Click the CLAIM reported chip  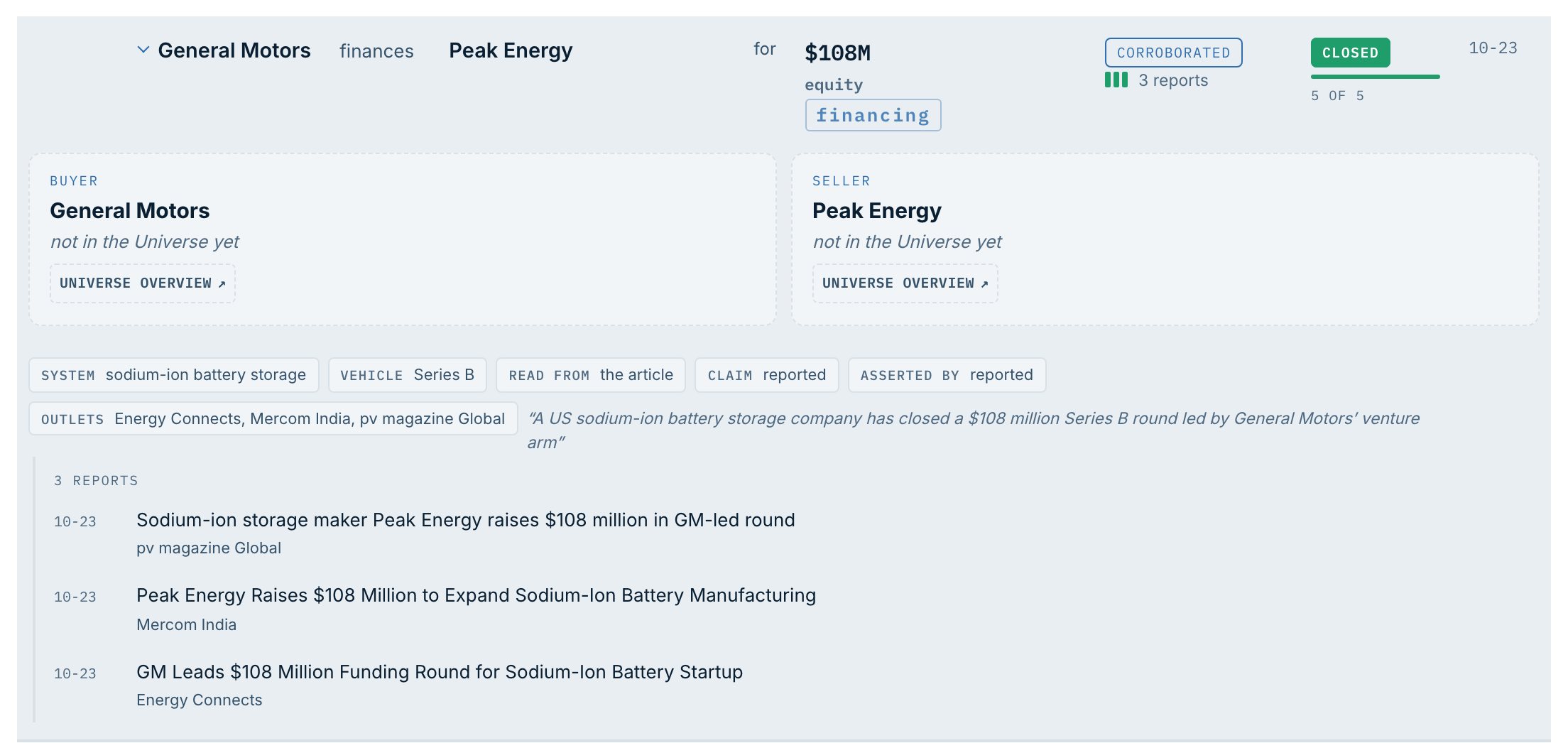click(x=767, y=375)
